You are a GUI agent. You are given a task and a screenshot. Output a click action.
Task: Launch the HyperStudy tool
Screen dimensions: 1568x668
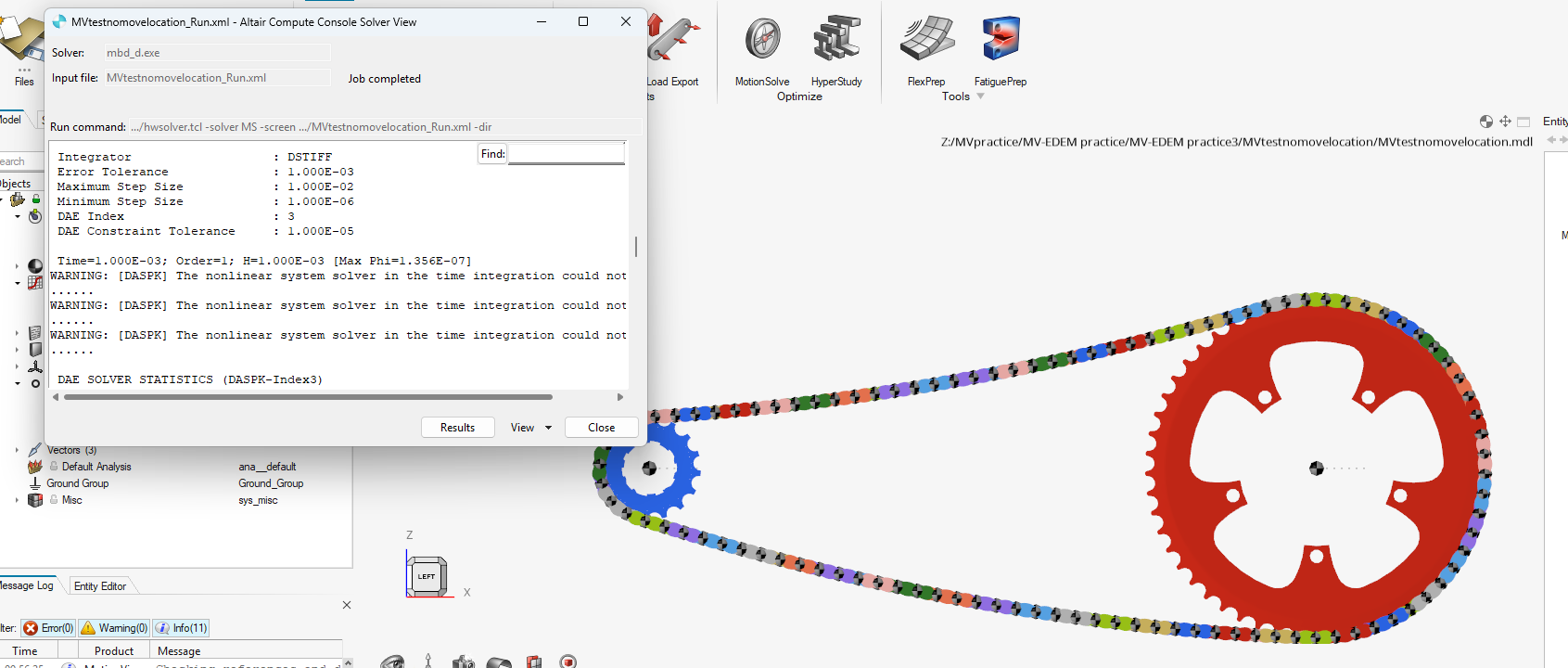[x=836, y=52]
